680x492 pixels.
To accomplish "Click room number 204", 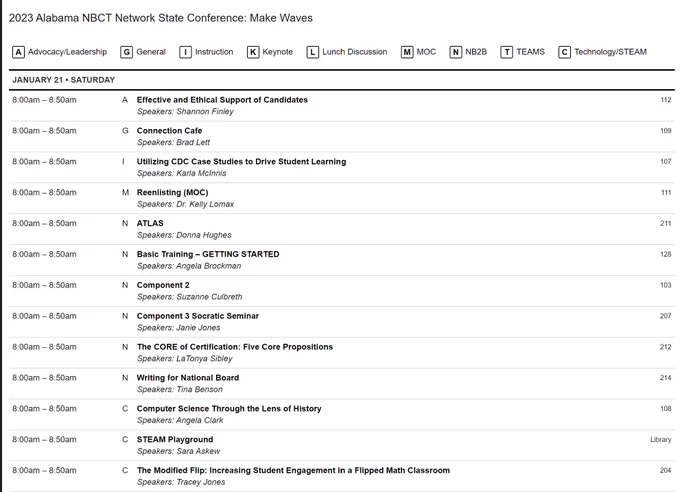I will 666,470.
